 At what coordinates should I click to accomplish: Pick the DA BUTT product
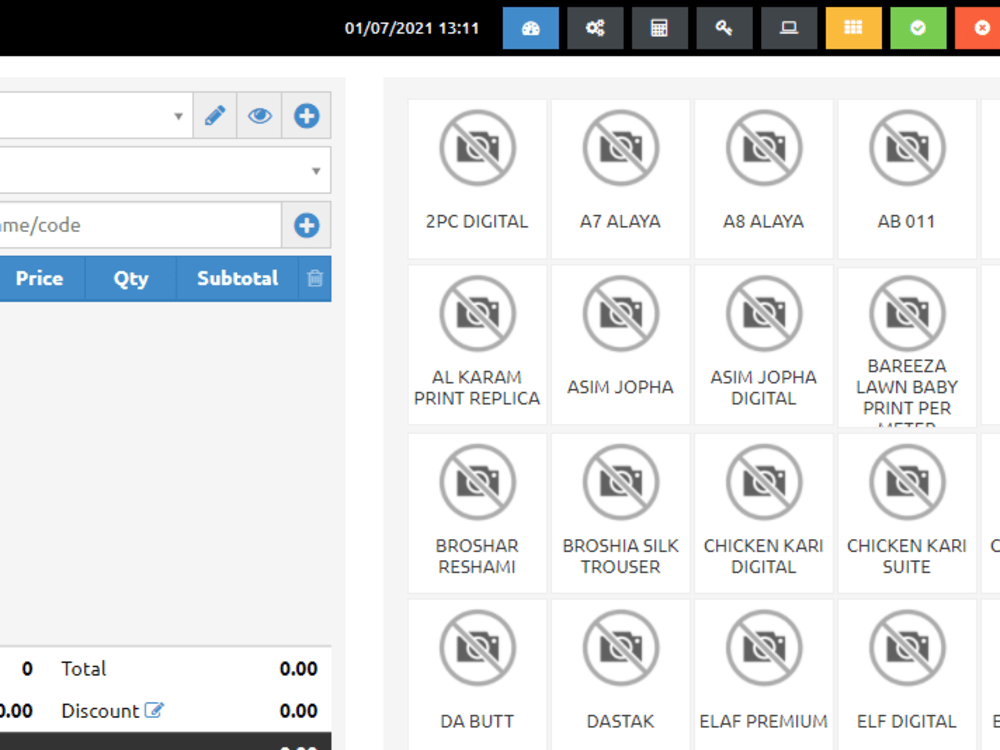click(477, 676)
